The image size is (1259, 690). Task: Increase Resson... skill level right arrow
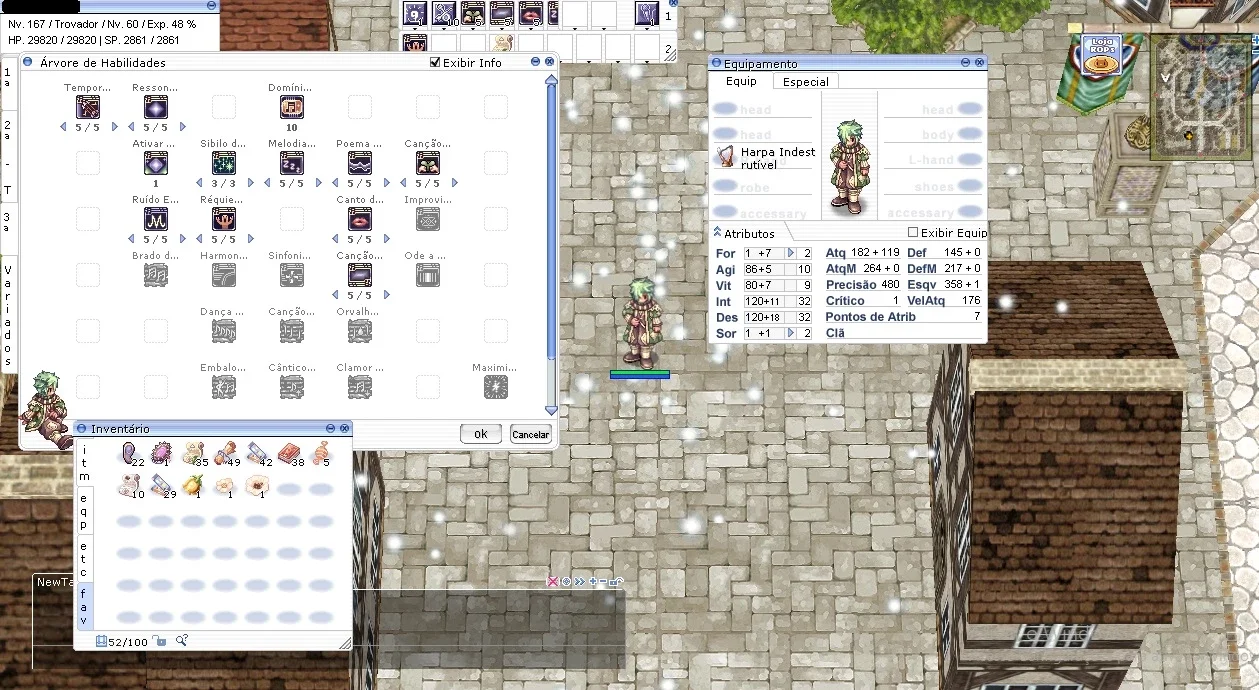[x=182, y=127]
